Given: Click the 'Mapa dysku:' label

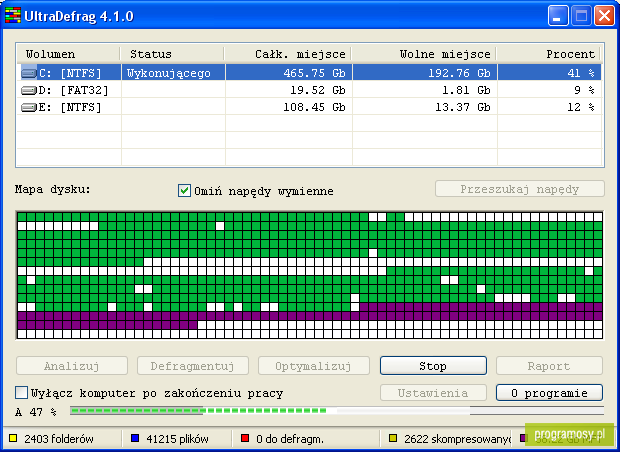Looking at the screenshot, I should [53, 189].
